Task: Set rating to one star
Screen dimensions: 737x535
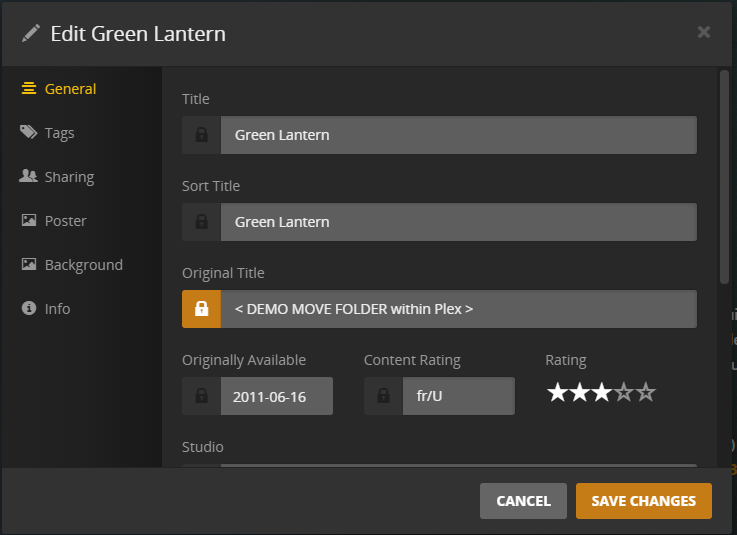Action: [x=557, y=392]
